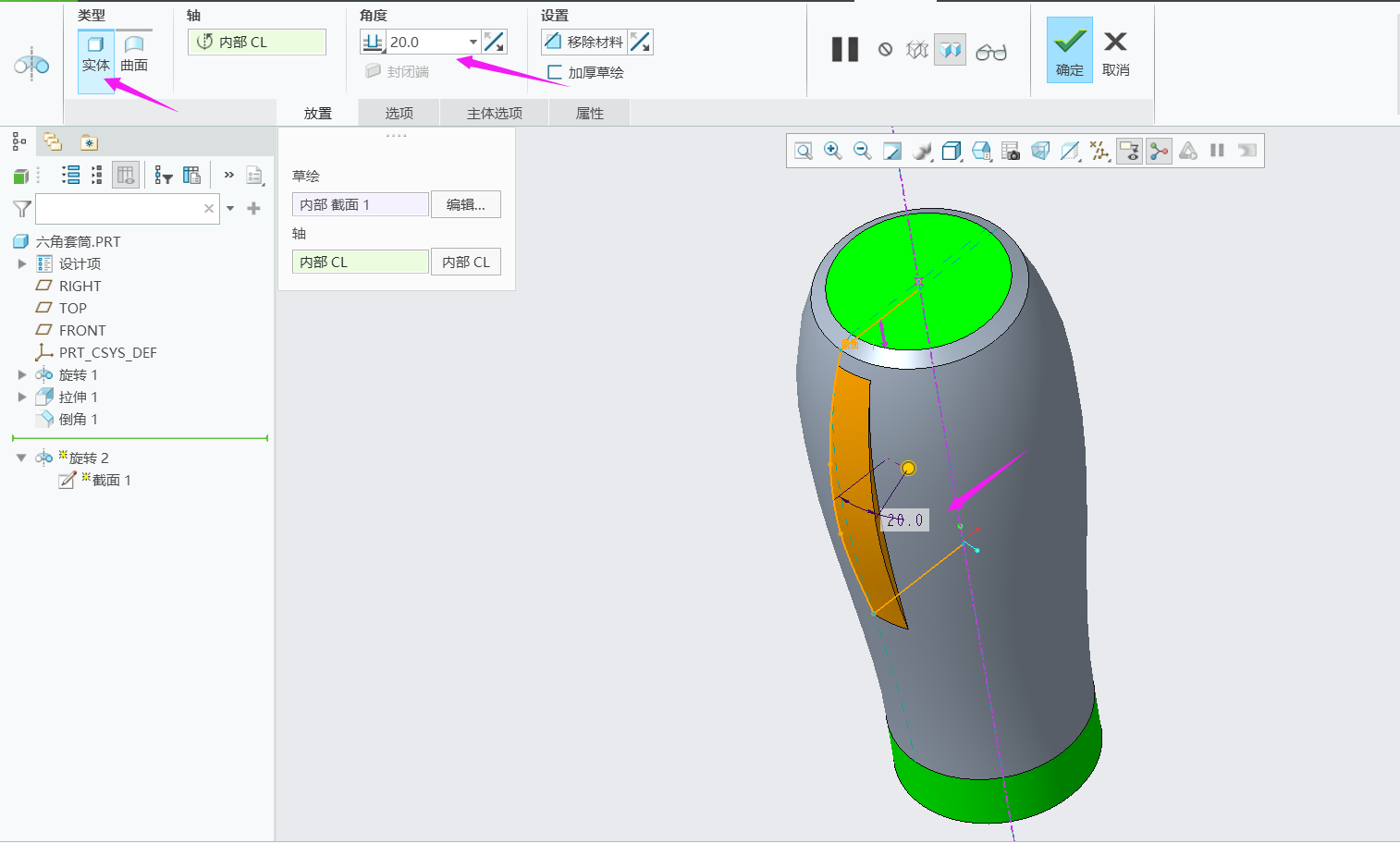Expand the 设计项 tree node
1400x843 pixels.
point(22,263)
